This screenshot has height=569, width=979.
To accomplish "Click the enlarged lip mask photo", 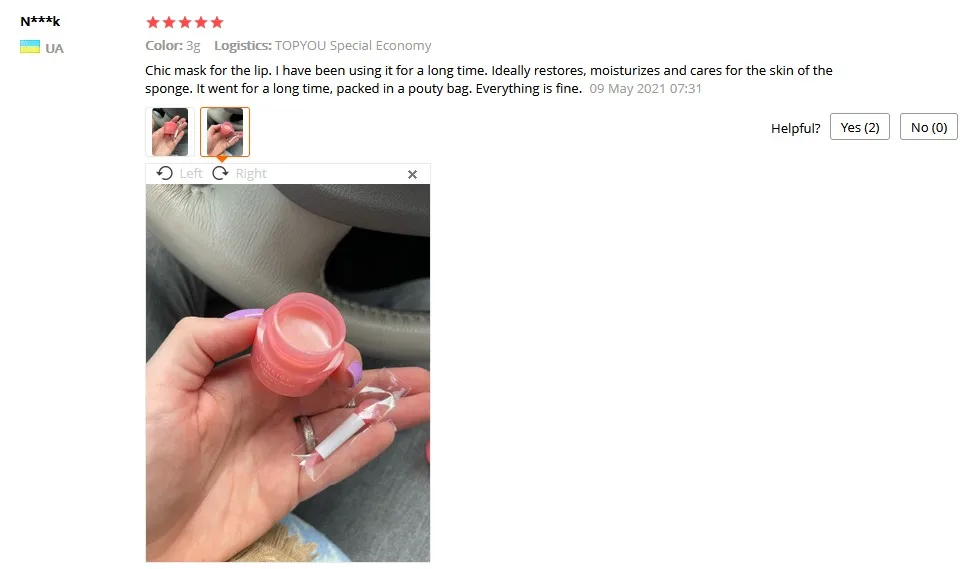I will 288,373.
